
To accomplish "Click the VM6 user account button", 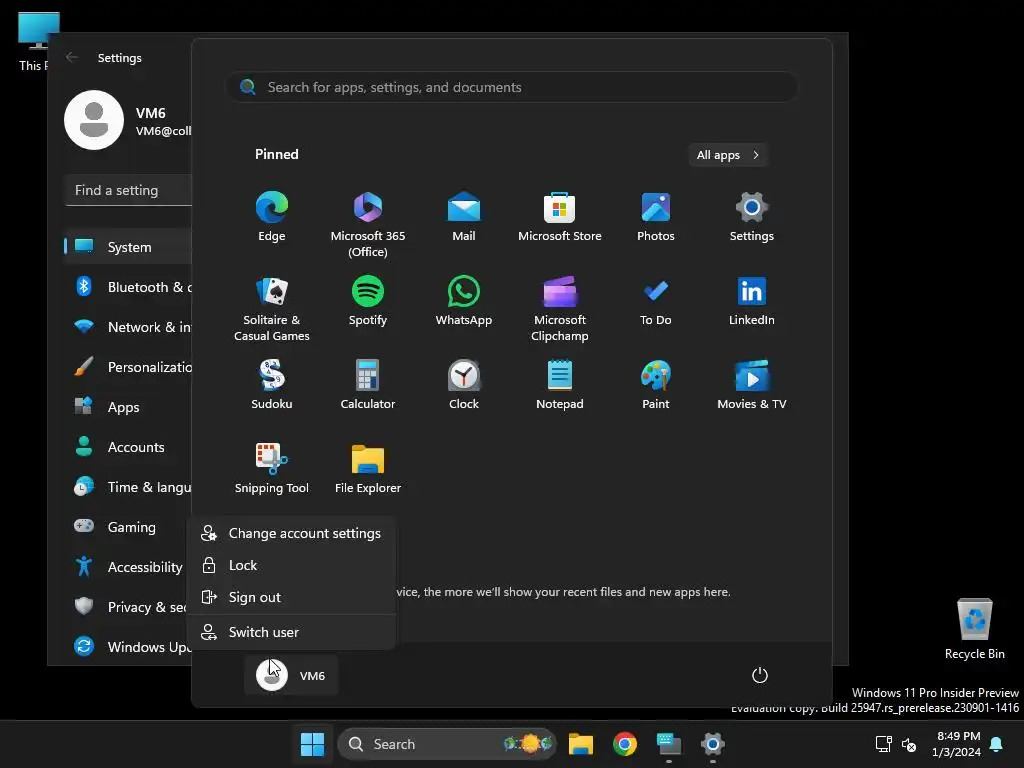I will (291, 675).
